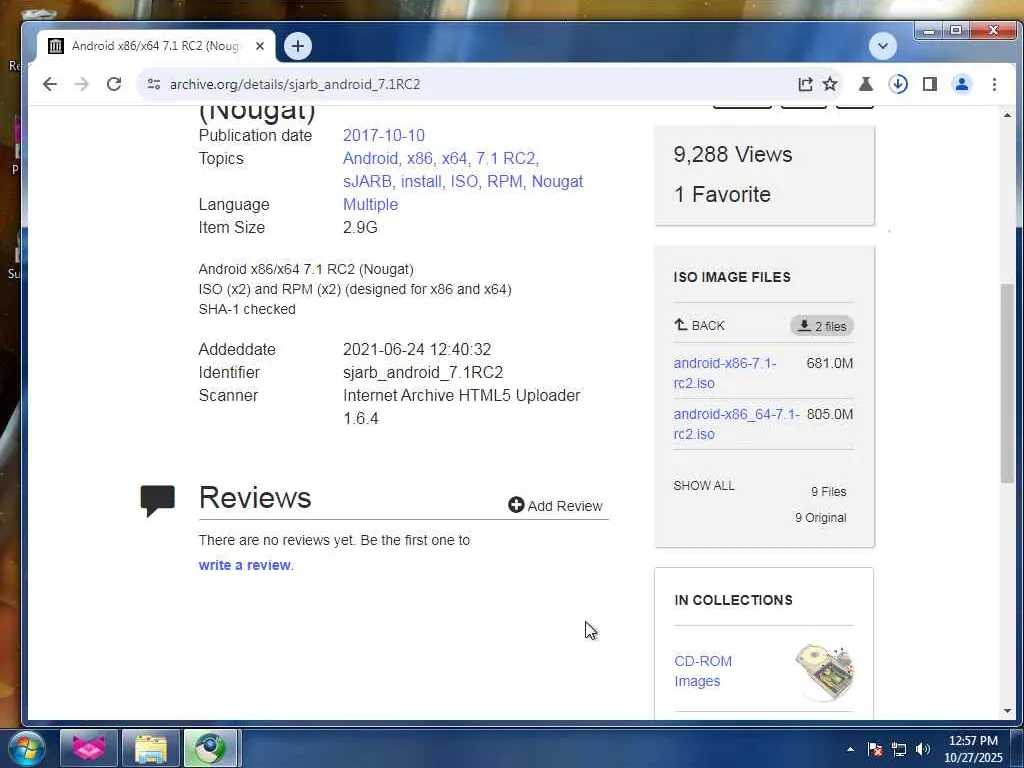
Task: Select the Item Size value 2.9G
Action: (x=360, y=227)
